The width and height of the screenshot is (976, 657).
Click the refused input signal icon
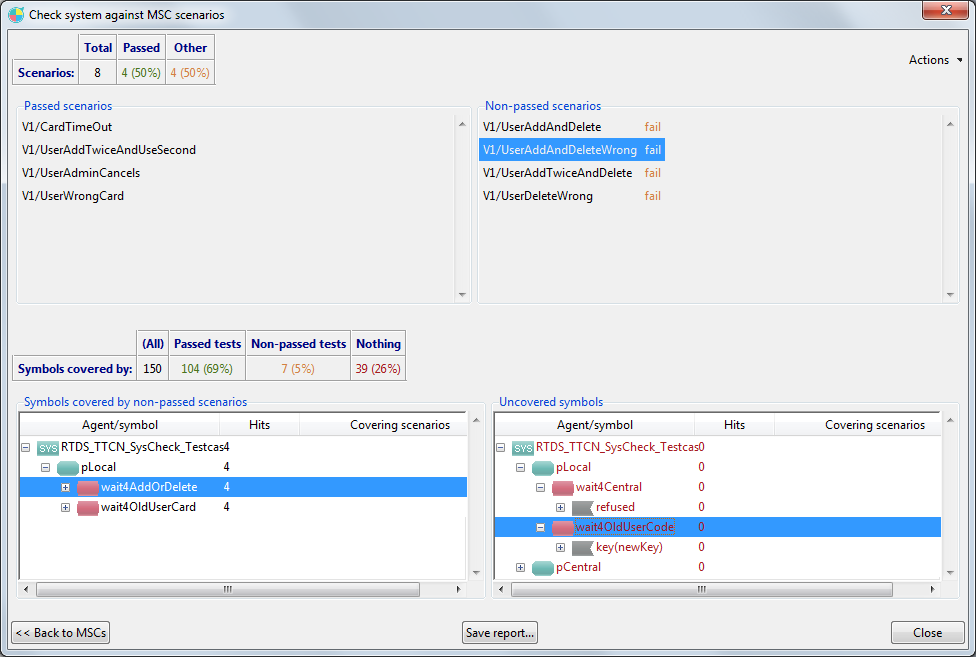pos(583,508)
